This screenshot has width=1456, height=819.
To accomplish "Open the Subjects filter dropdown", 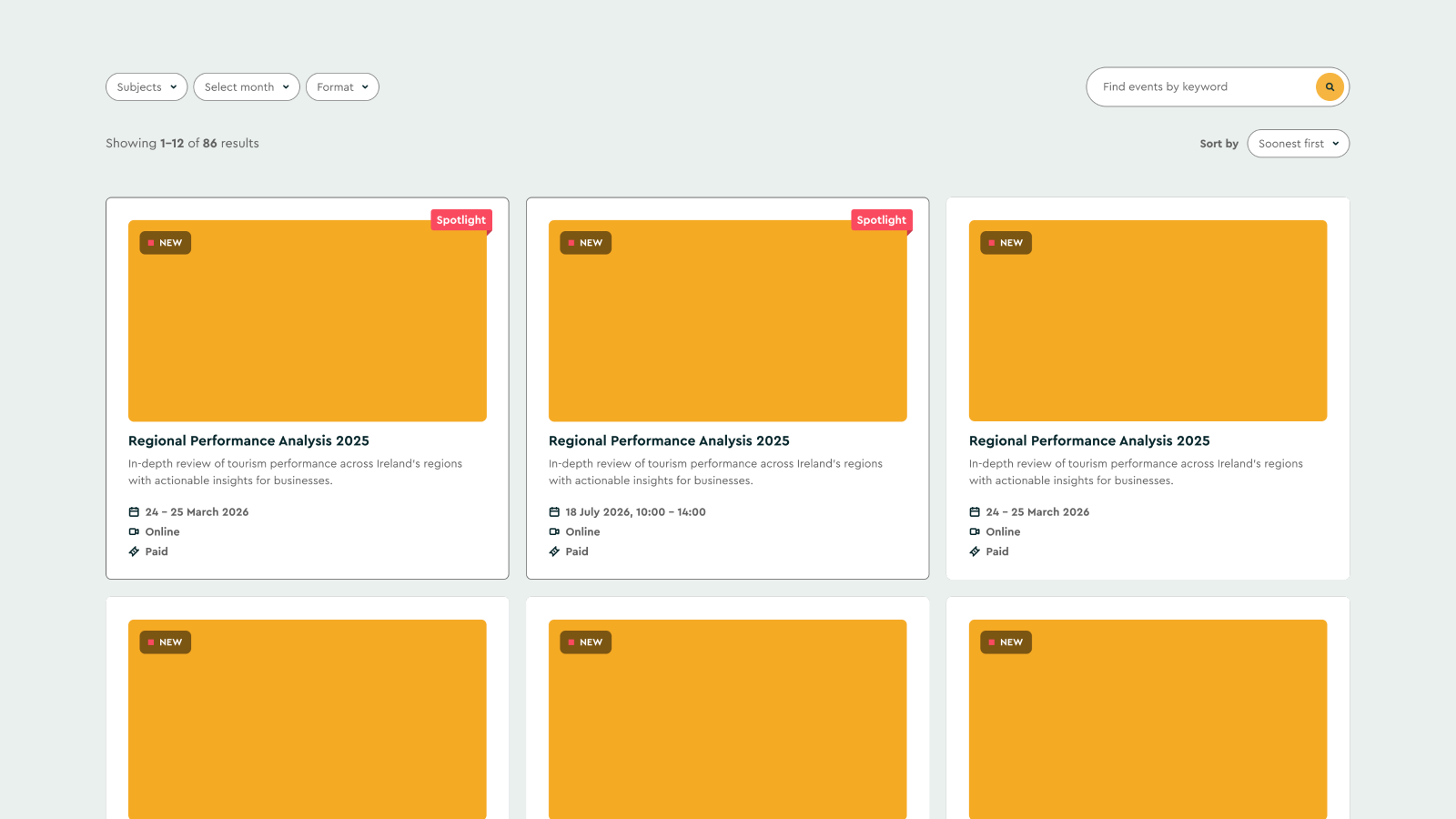I will tap(147, 87).
